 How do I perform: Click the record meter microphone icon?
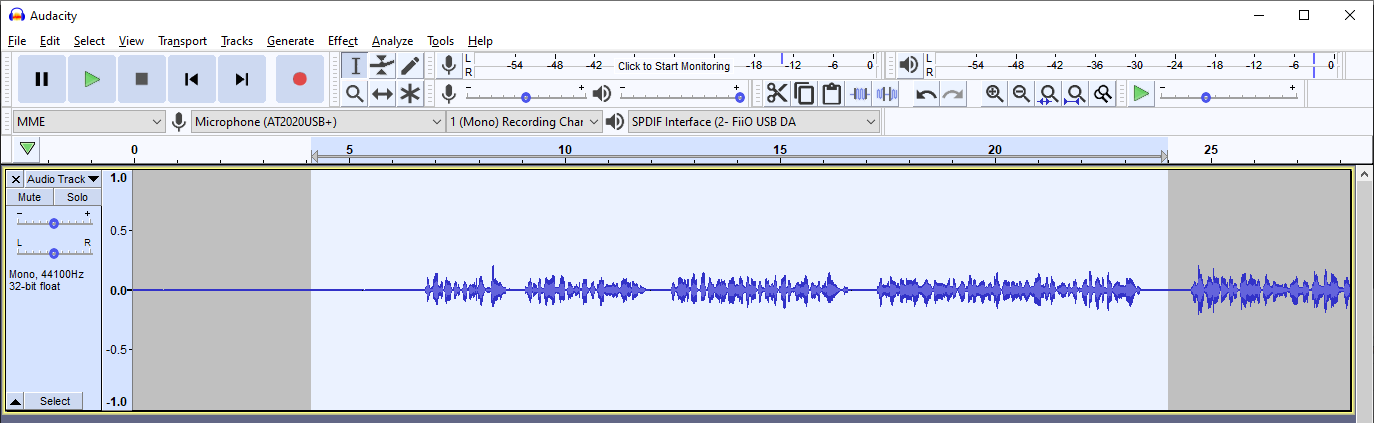click(x=449, y=65)
